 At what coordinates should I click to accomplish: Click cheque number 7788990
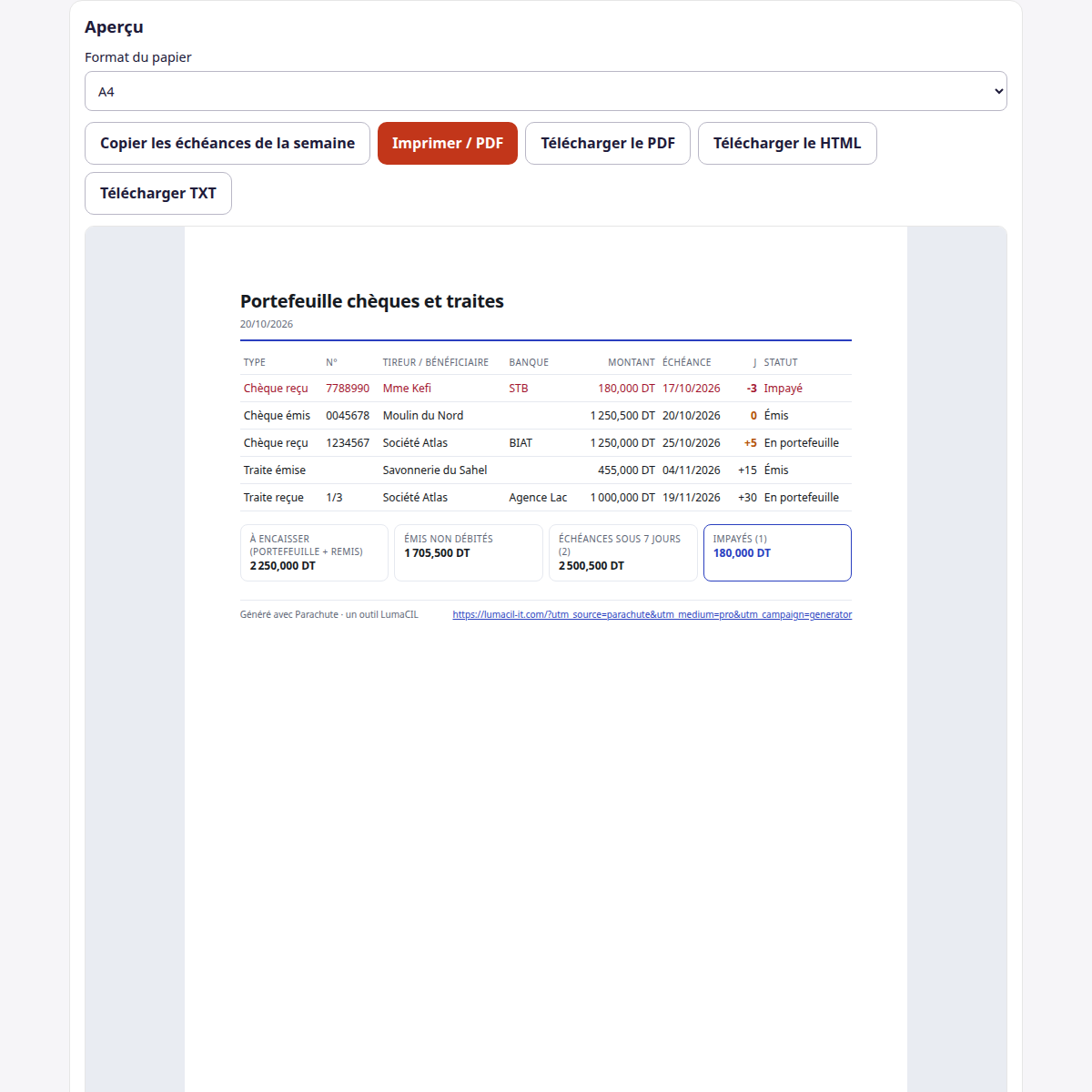point(348,389)
